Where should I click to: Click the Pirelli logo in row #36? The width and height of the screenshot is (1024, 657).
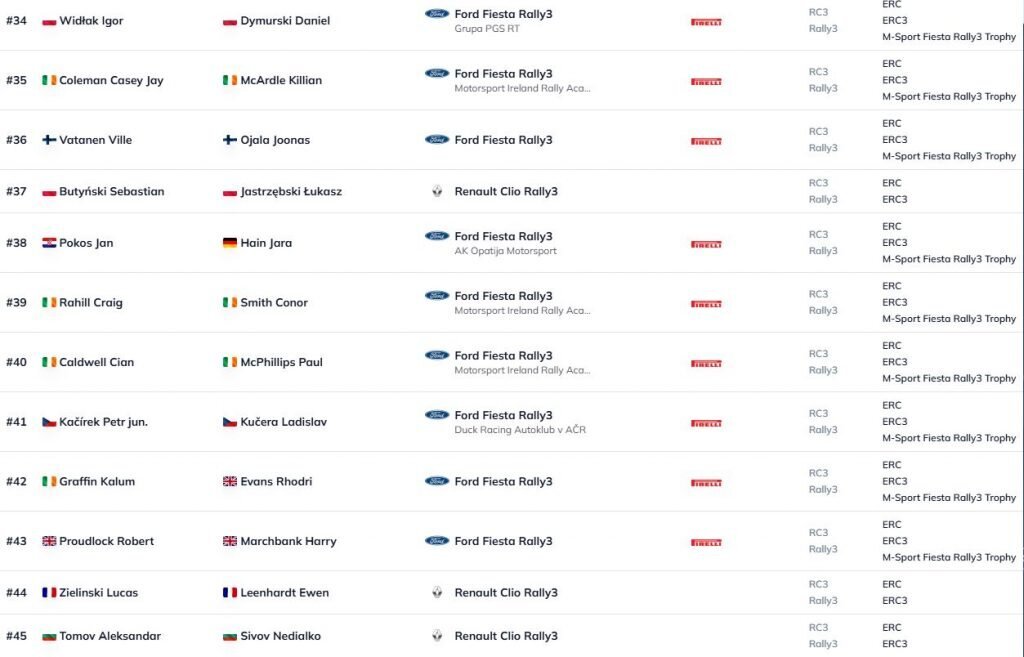706,141
